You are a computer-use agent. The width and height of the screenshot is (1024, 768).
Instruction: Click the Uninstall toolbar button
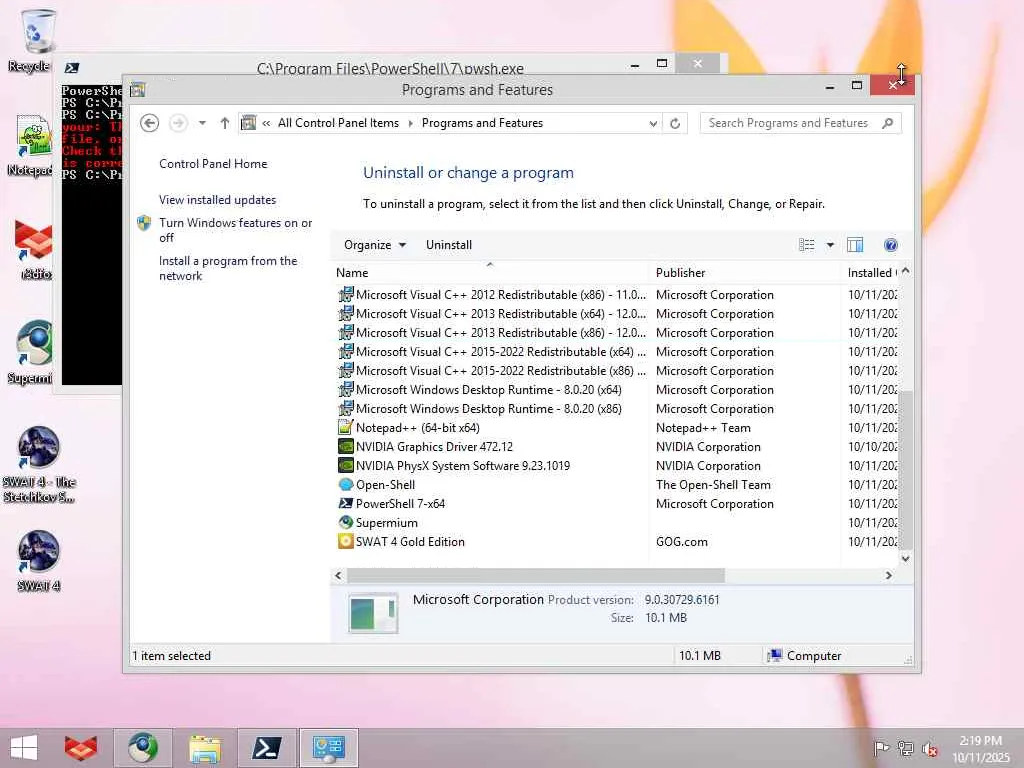point(449,245)
